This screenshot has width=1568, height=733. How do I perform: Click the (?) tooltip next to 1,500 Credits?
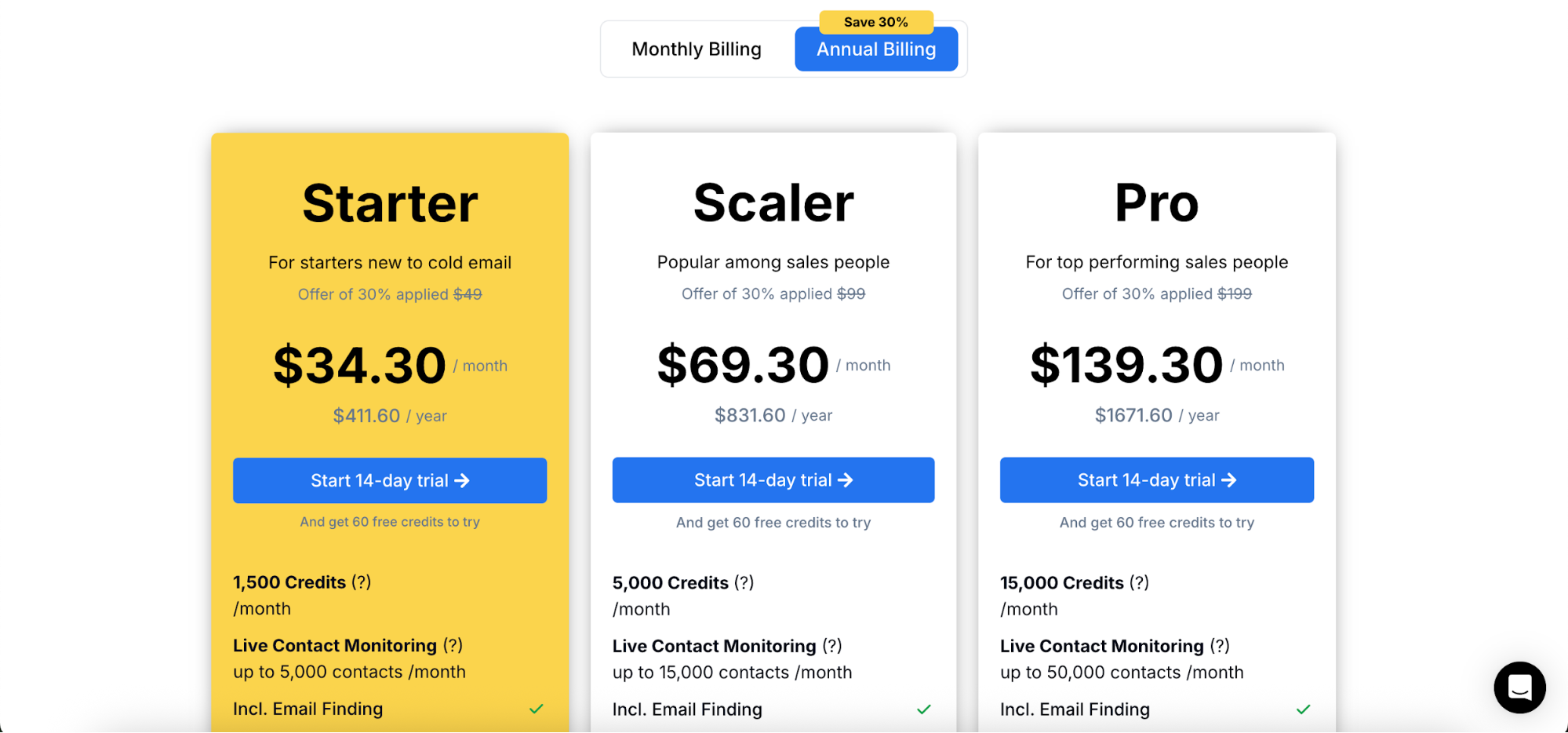361,582
